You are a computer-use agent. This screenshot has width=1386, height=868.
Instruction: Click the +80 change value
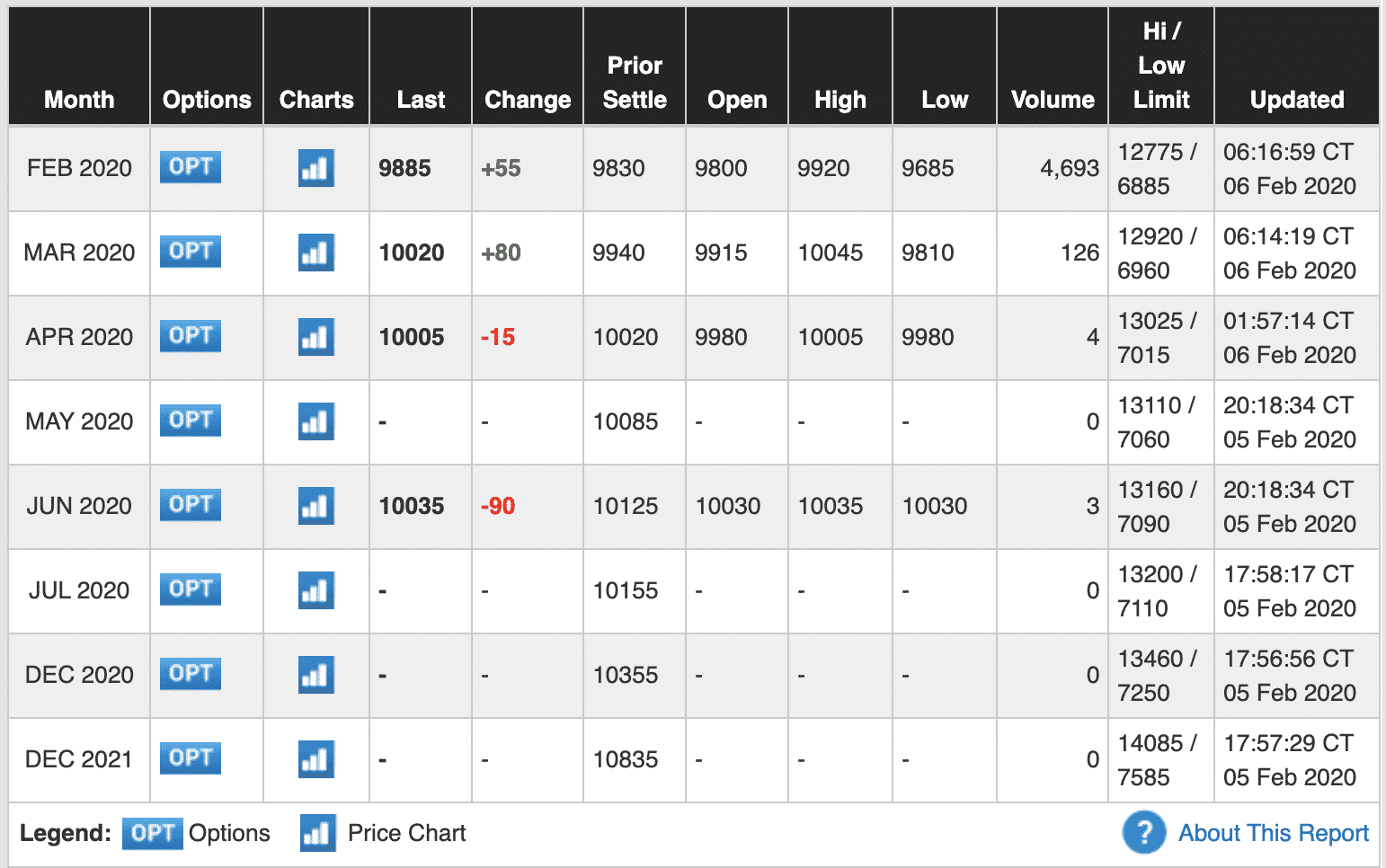[x=501, y=252]
